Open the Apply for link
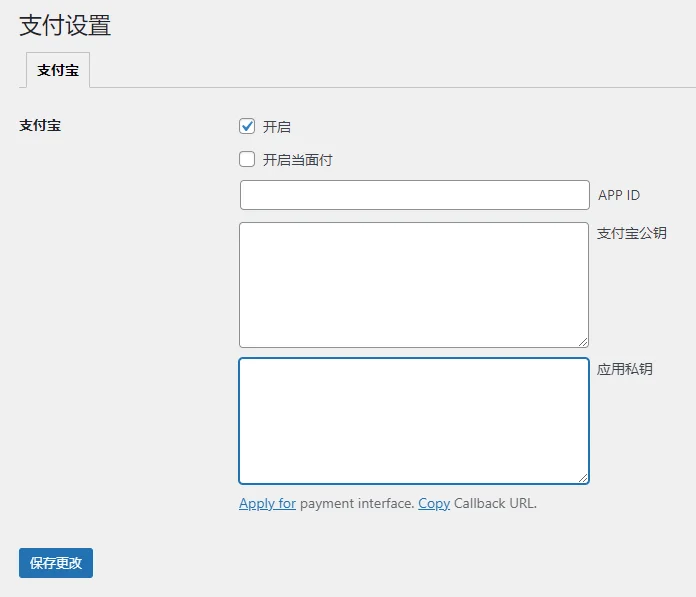Viewport: 696px width, 597px height. point(267,504)
